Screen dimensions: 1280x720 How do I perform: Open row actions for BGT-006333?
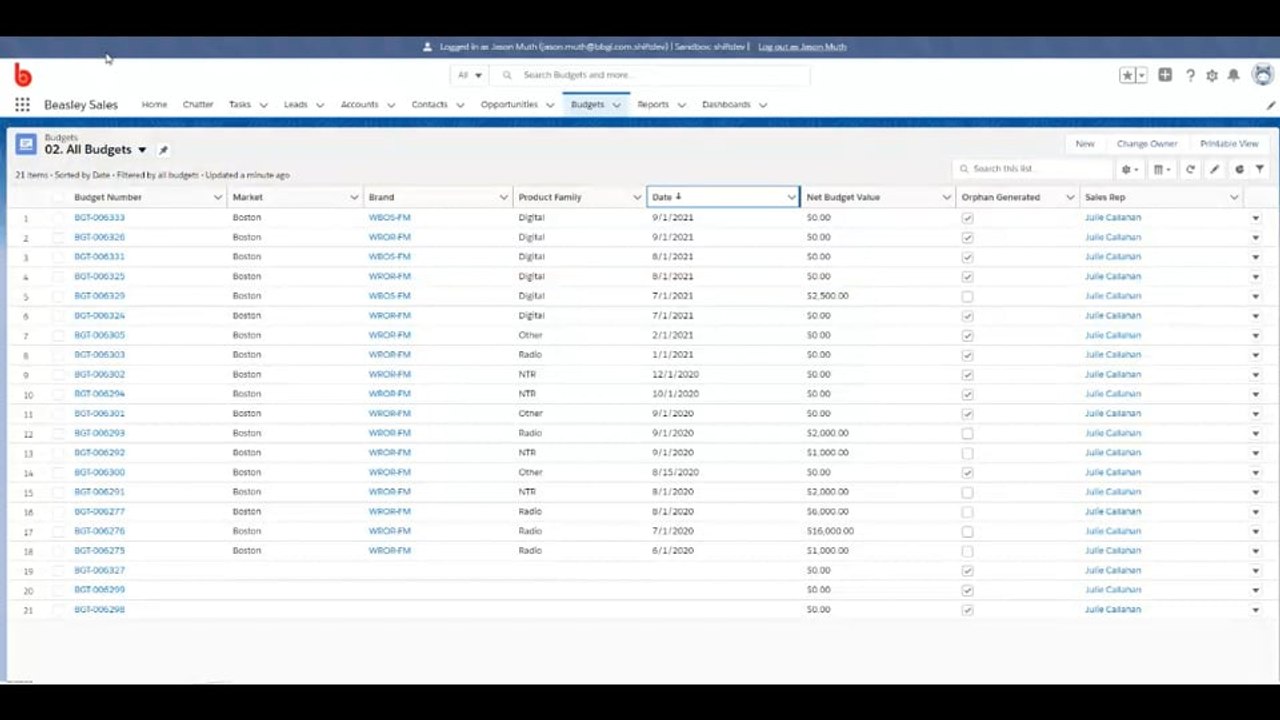point(1256,217)
